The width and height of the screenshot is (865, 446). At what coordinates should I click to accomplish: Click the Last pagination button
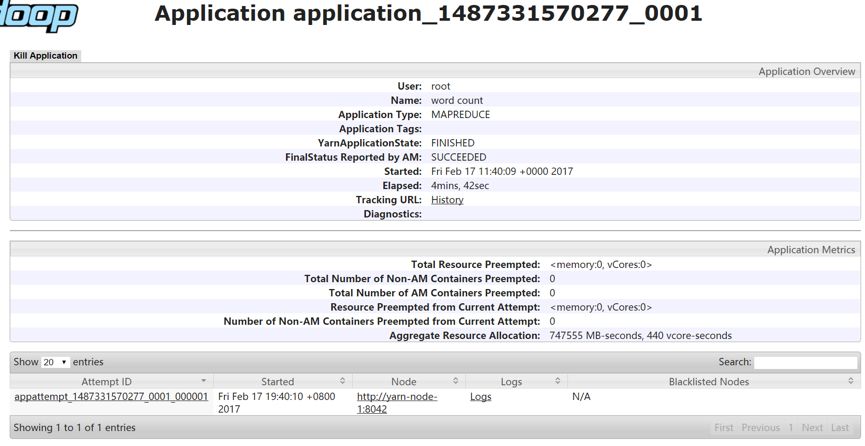click(x=840, y=427)
